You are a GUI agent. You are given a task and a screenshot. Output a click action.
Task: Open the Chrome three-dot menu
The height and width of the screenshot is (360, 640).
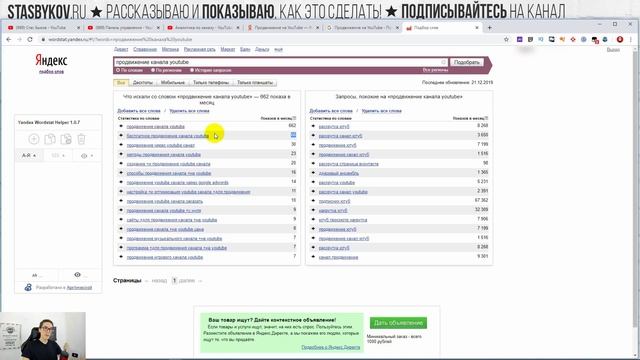631,40
